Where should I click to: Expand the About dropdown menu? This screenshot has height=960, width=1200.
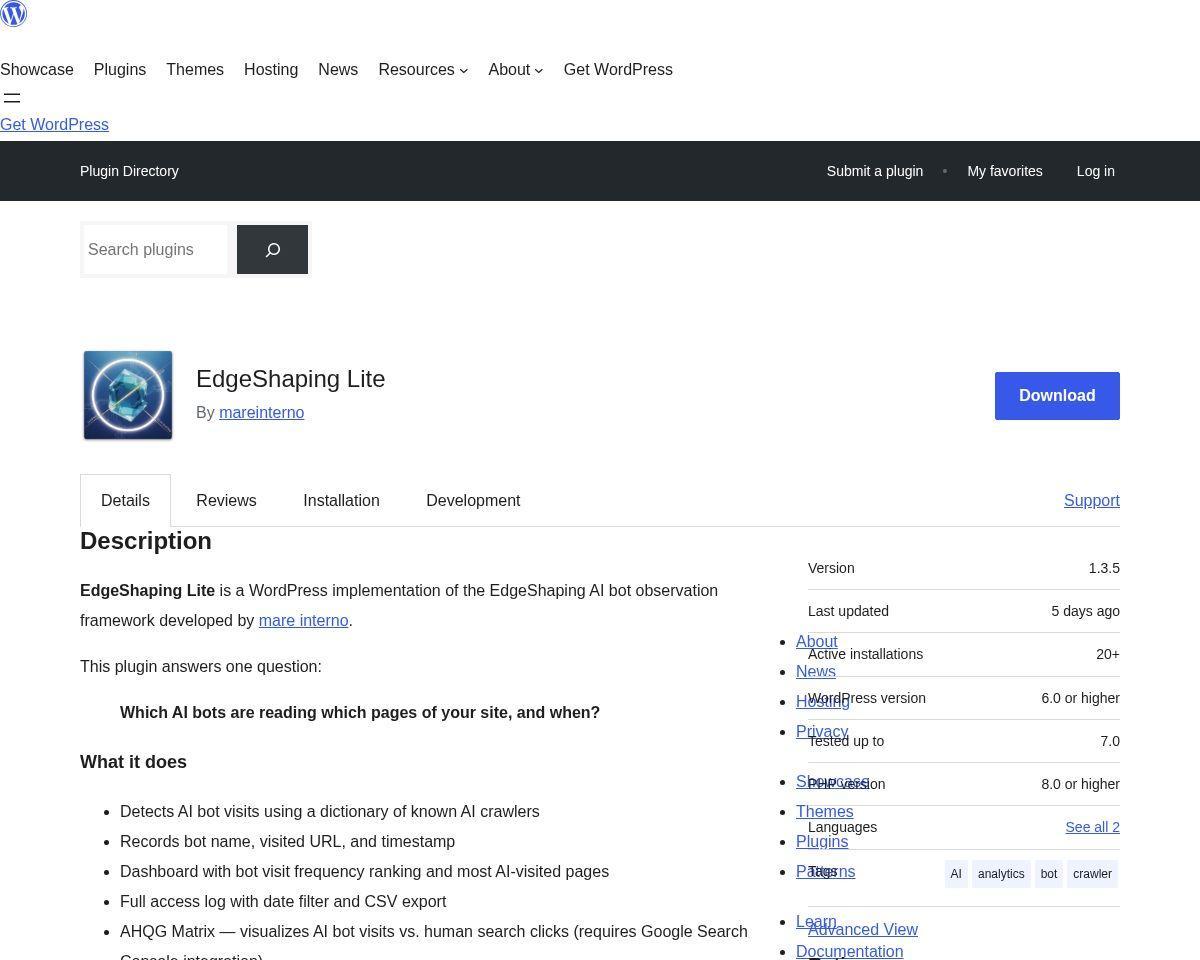point(516,70)
